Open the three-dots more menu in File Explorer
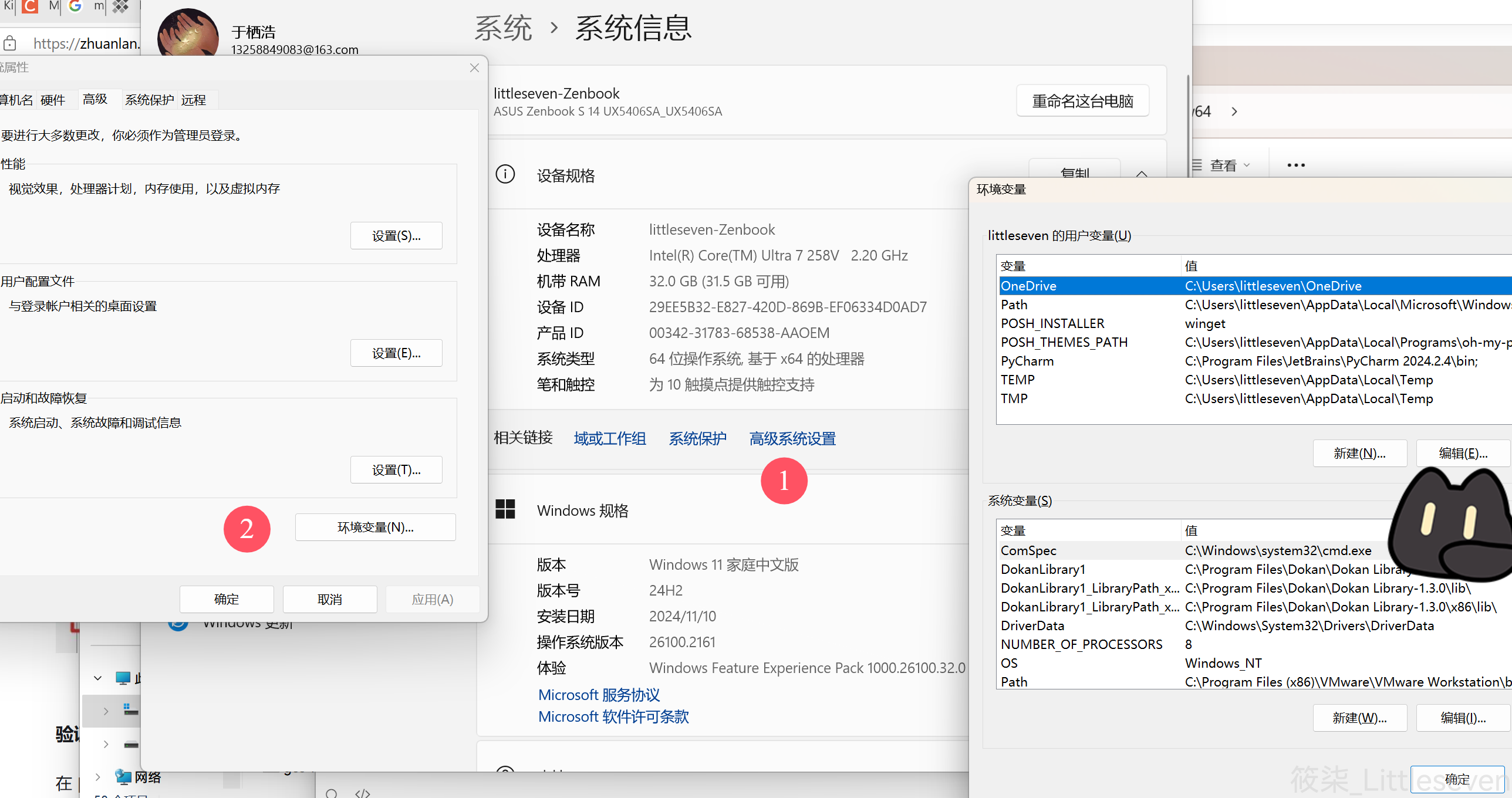Screen dimensions: 1512x798 1296,165
